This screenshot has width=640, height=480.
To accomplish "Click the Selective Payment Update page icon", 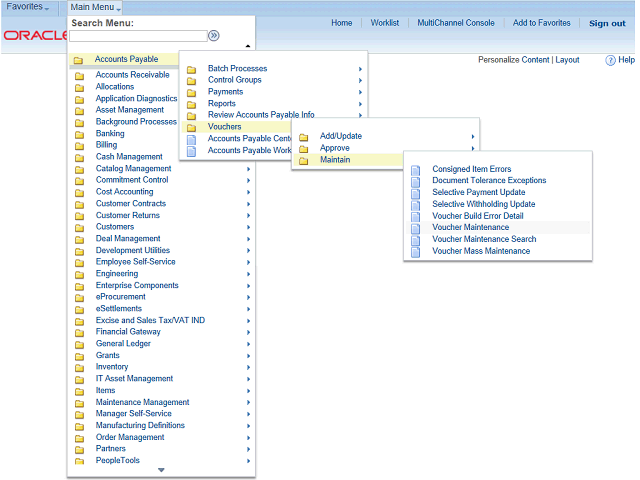I will pyautogui.click(x=416, y=193).
